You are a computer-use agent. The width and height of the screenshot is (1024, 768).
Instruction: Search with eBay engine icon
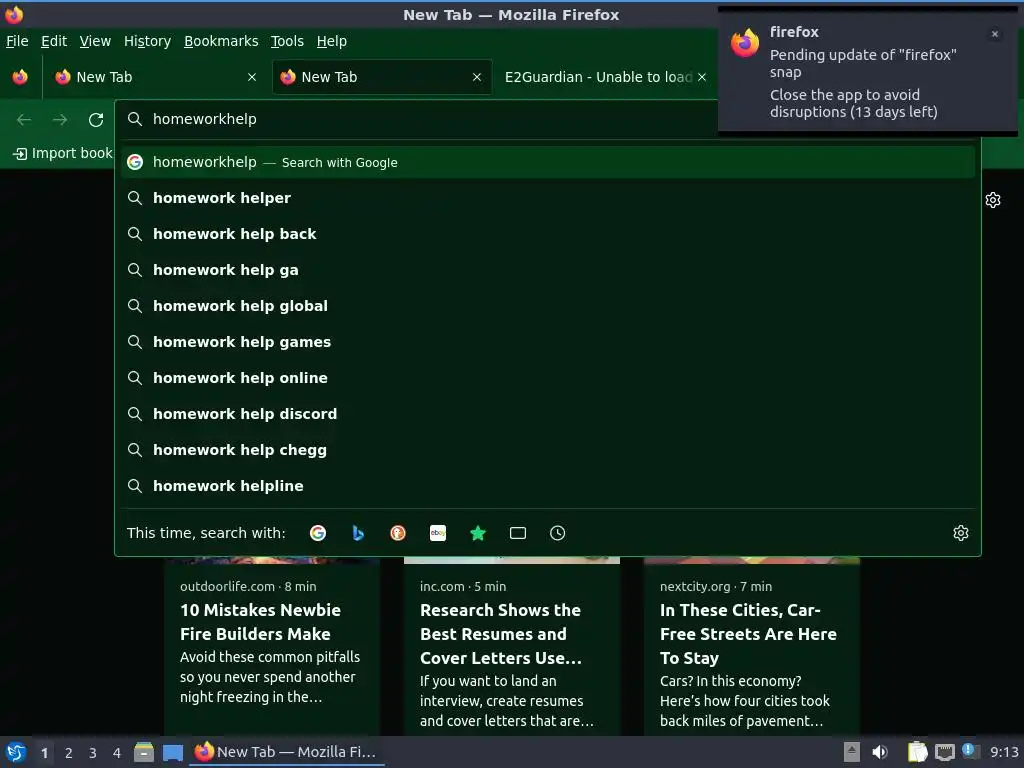point(438,533)
